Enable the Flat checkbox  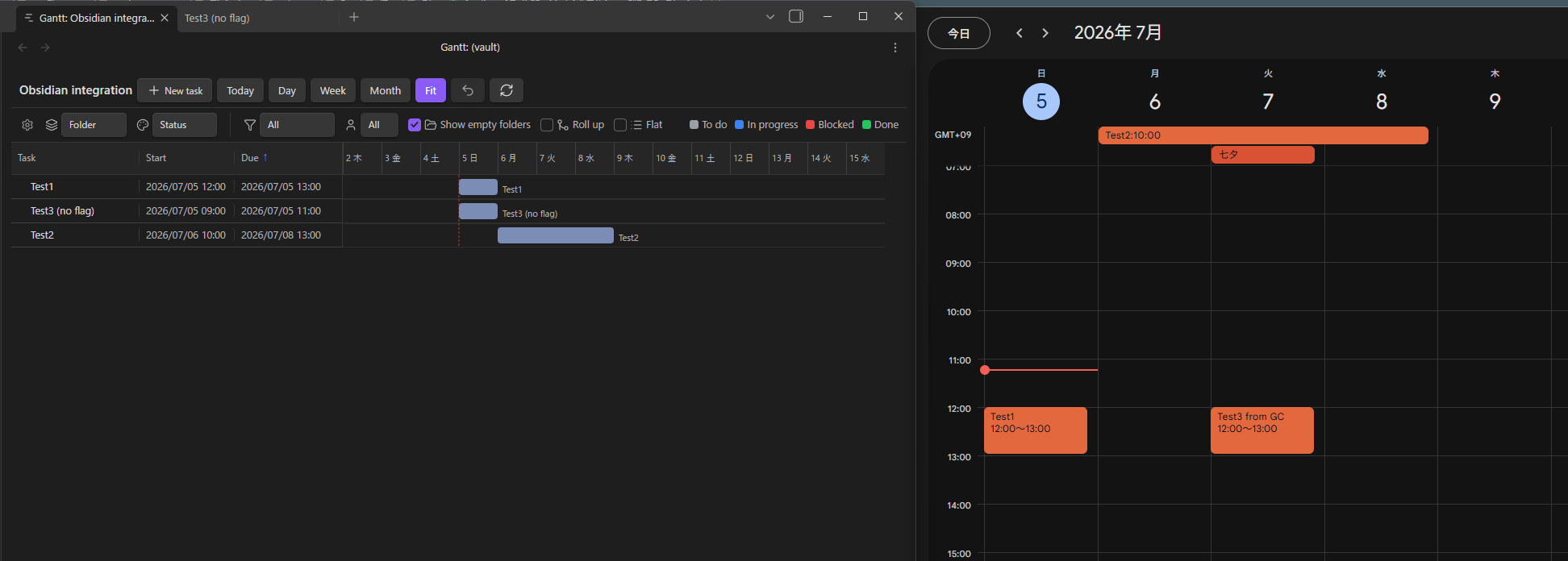point(620,125)
